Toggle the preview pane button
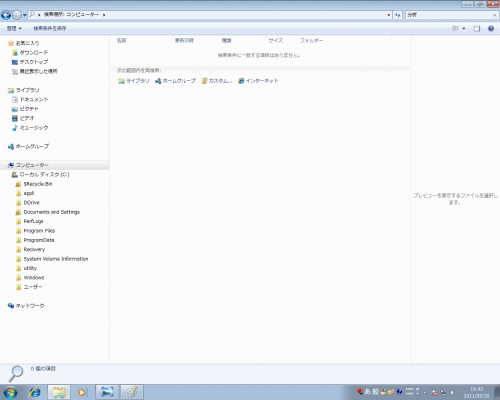Screen dimensions: 500x400 (477, 28)
